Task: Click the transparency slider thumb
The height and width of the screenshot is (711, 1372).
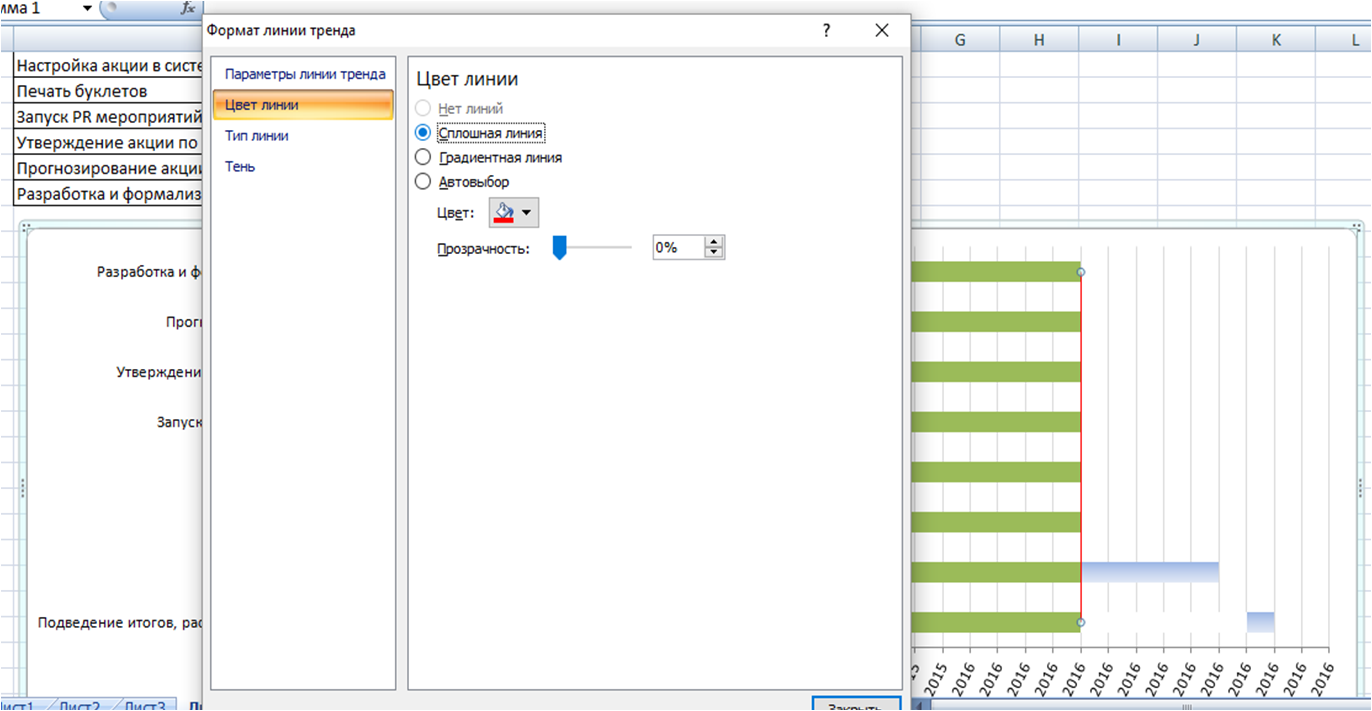Action: point(560,248)
